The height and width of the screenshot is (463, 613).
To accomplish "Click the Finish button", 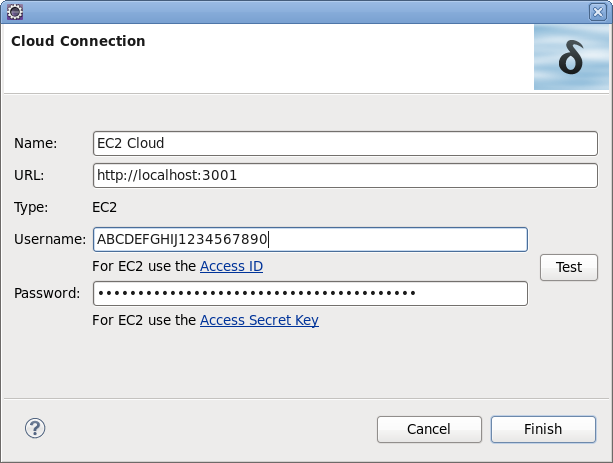I will click(543, 429).
